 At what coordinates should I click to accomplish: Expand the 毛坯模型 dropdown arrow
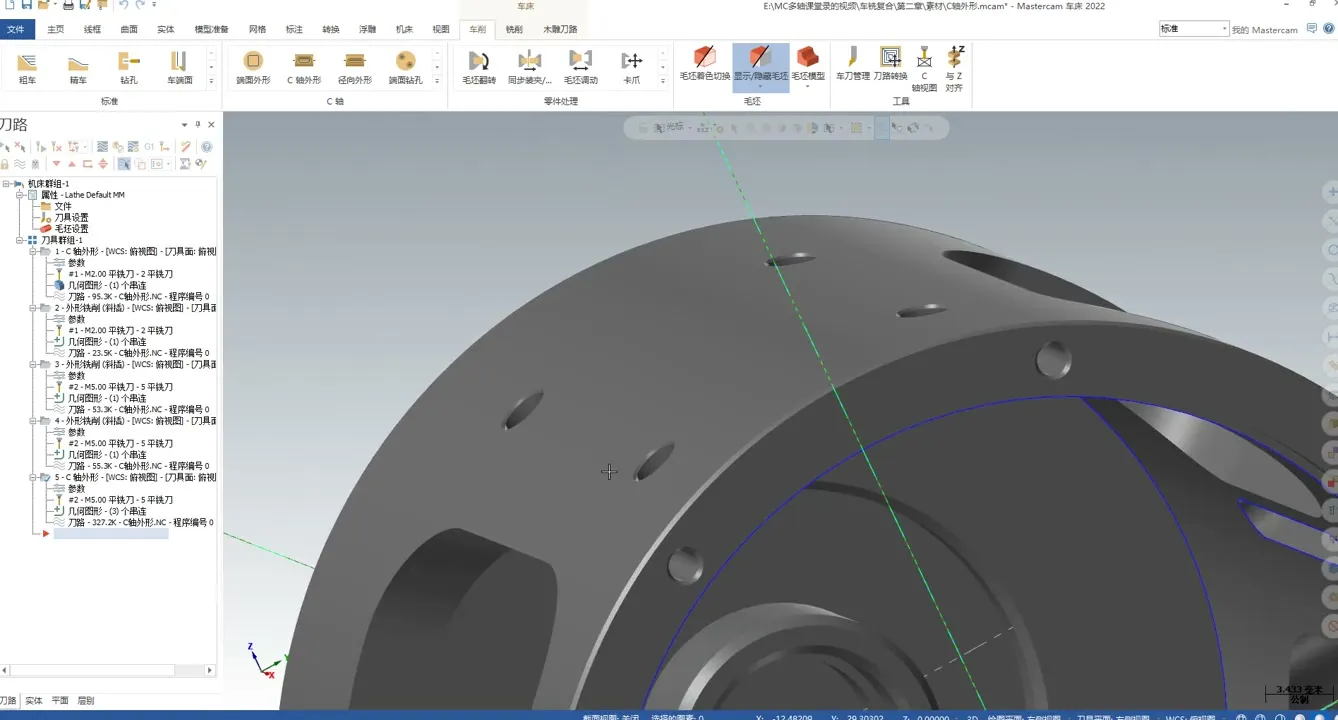pos(808,87)
